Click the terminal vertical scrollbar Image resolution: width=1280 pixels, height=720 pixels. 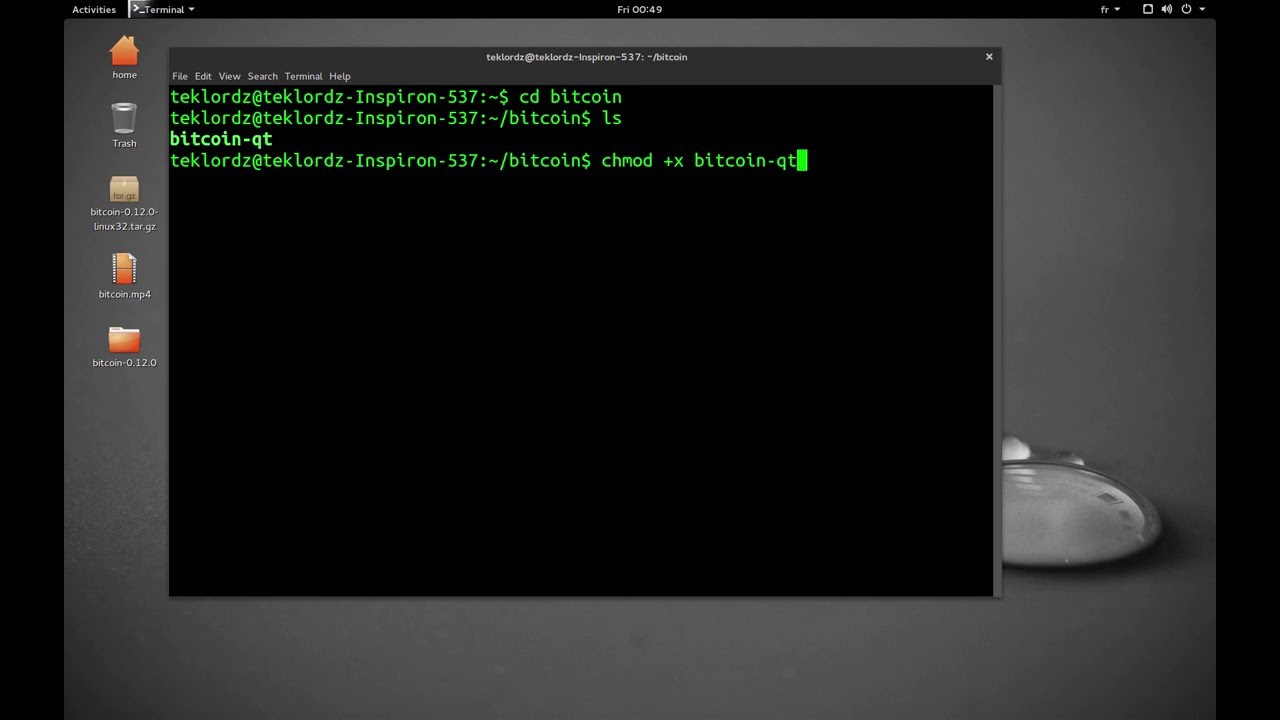pyautogui.click(x=997, y=340)
